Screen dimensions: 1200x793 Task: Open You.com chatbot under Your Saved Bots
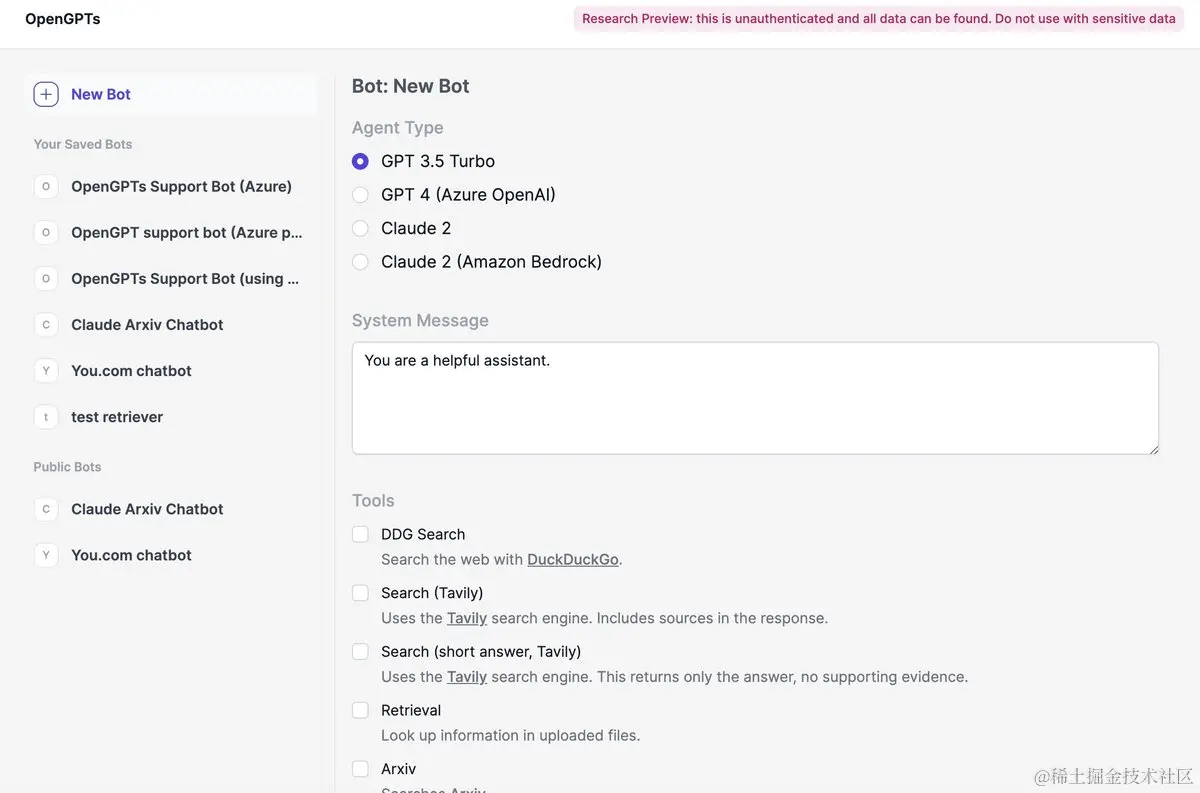pos(171,370)
